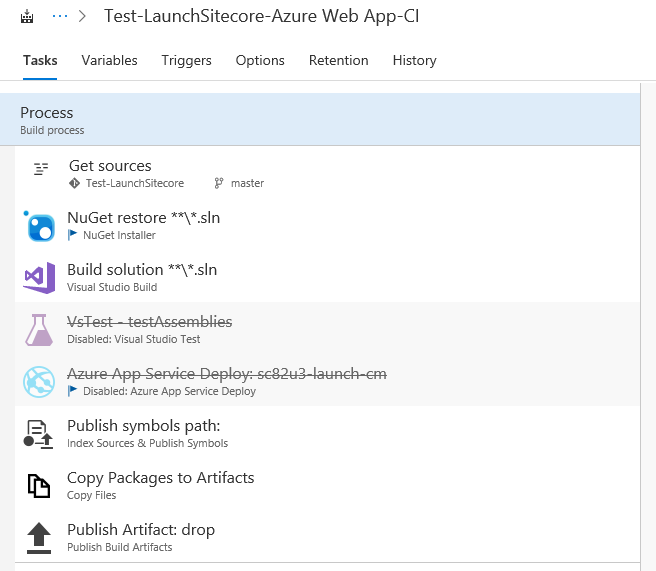Open the Retention tab
This screenshot has width=656, height=571.
[x=338, y=61]
